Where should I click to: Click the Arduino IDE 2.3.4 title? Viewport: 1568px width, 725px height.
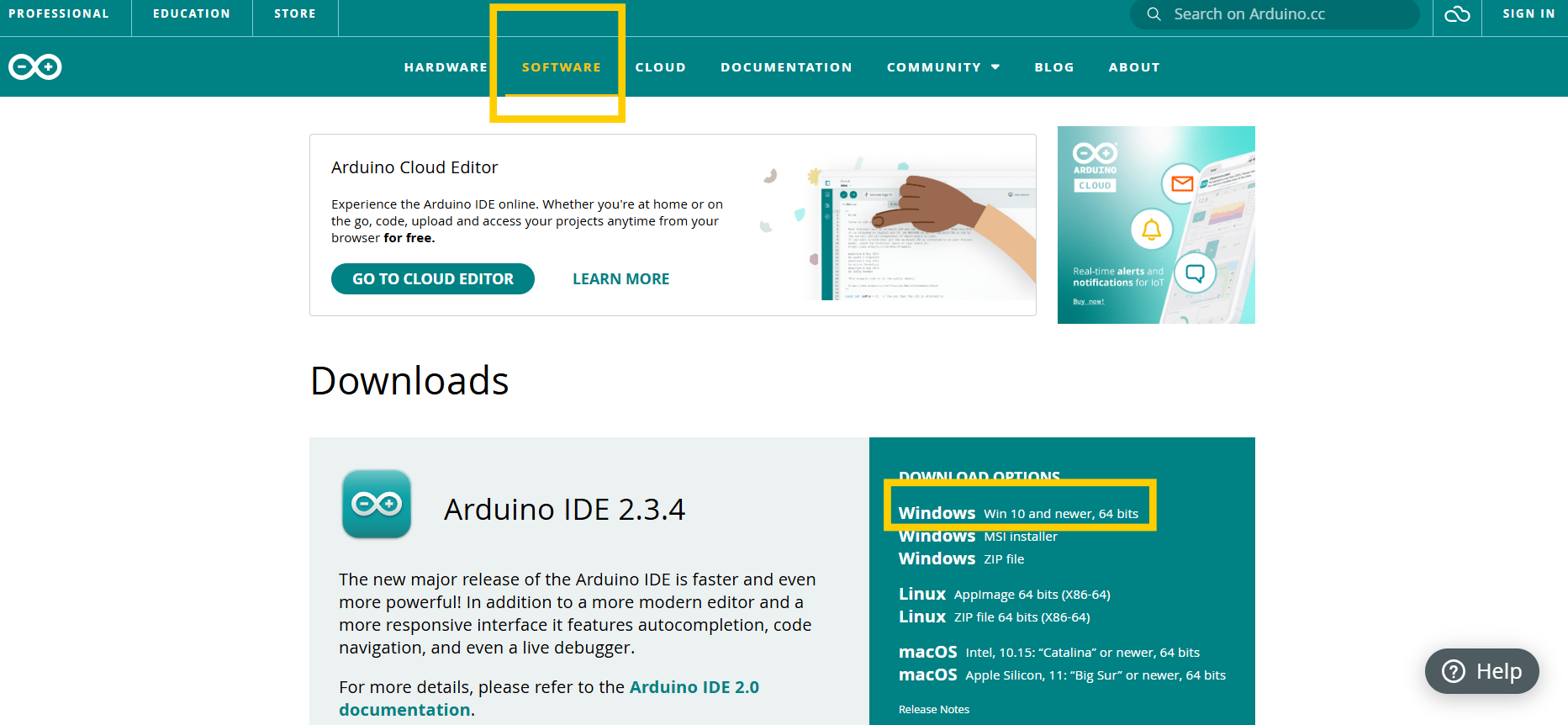pyautogui.click(x=565, y=510)
